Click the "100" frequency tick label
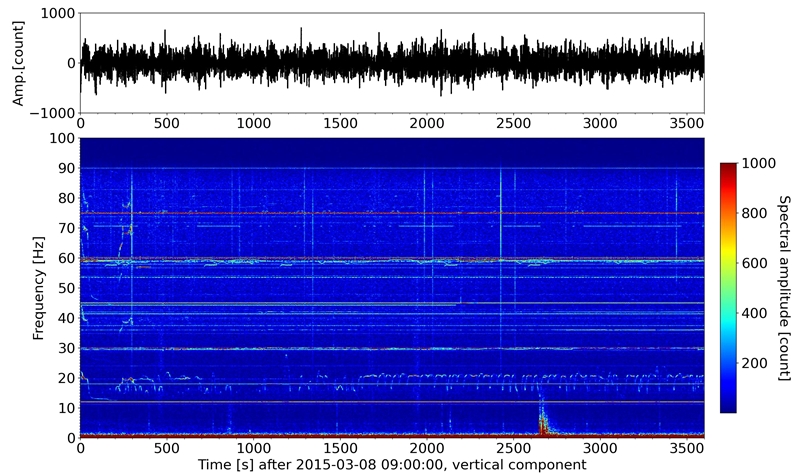This screenshot has height=473, width=800. [62, 138]
